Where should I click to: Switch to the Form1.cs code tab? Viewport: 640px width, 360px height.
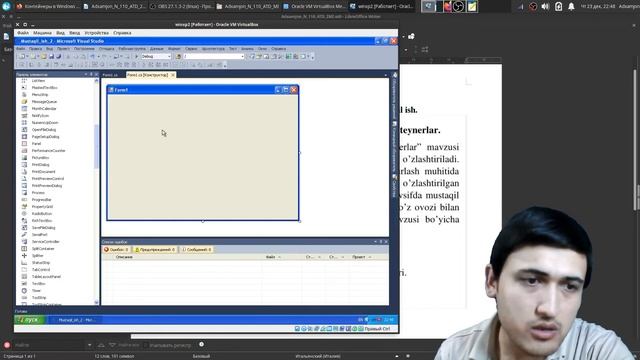(110, 75)
